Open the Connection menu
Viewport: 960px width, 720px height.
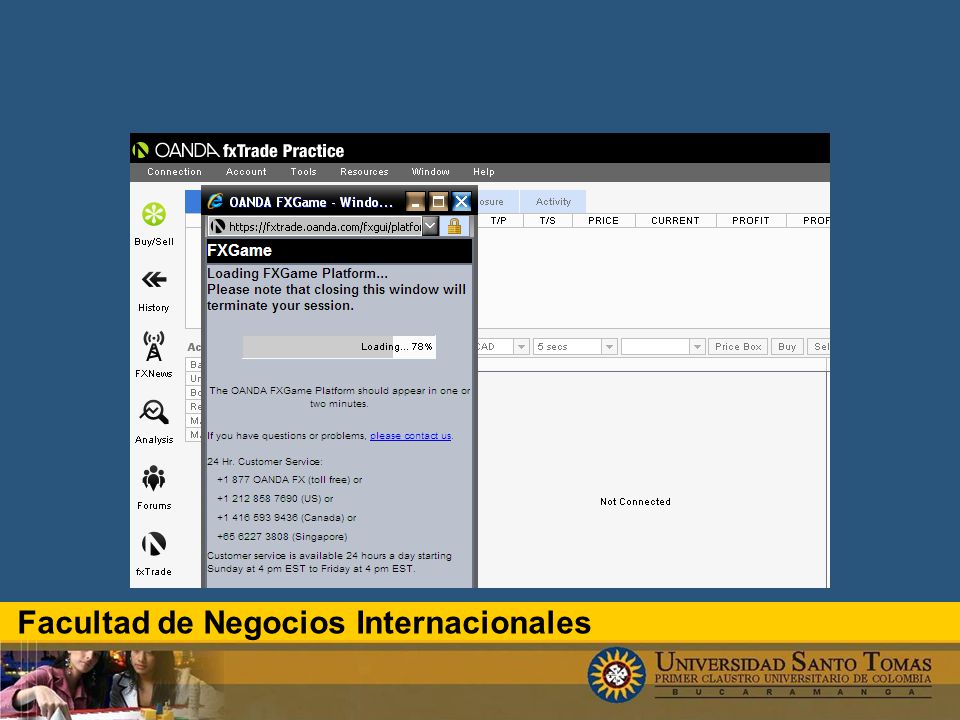pos(174,172)
